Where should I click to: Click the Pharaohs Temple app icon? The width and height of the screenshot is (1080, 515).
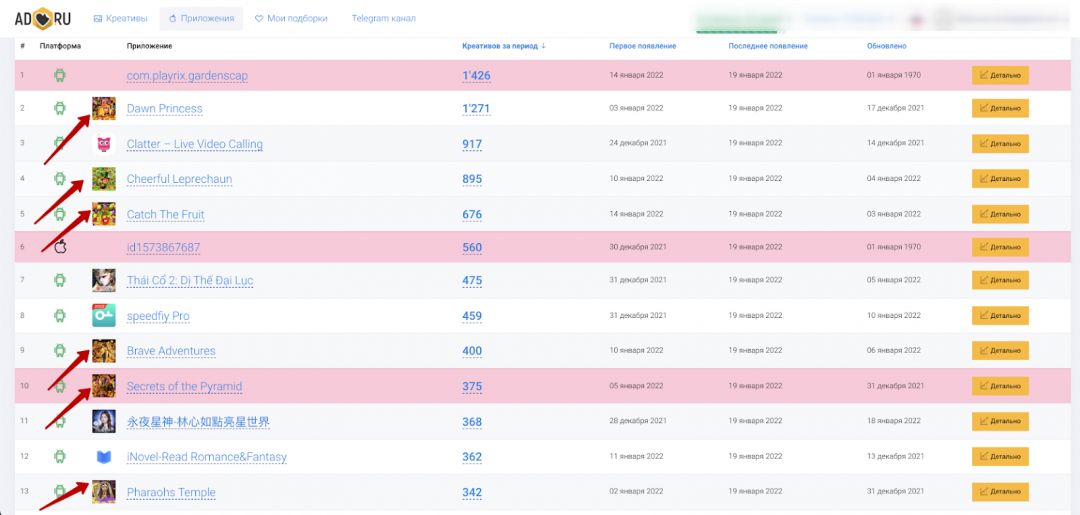tap(104, 492)
